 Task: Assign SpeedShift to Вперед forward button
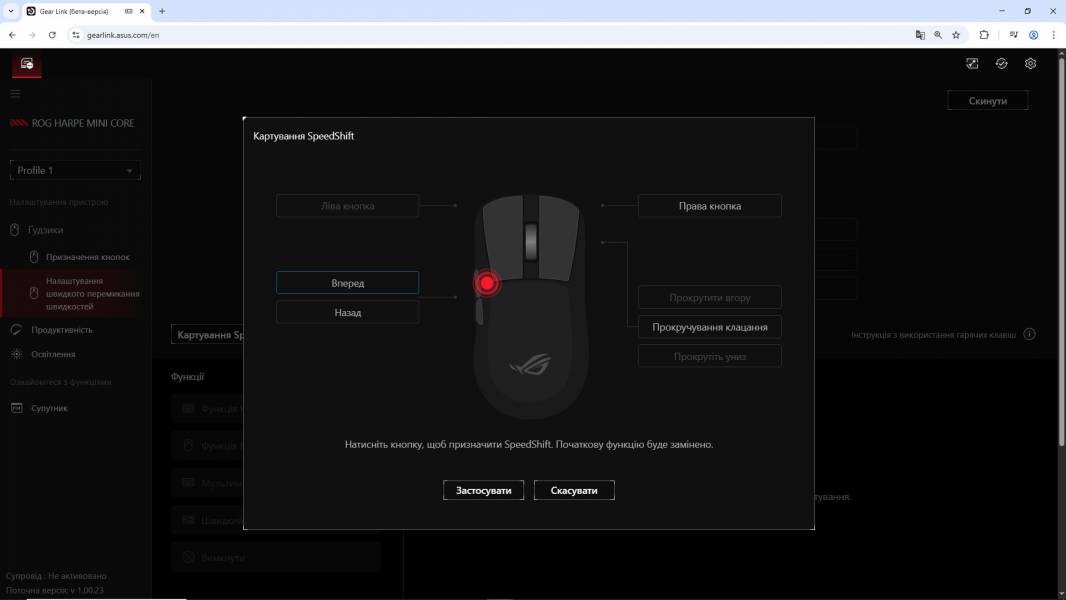347,282
